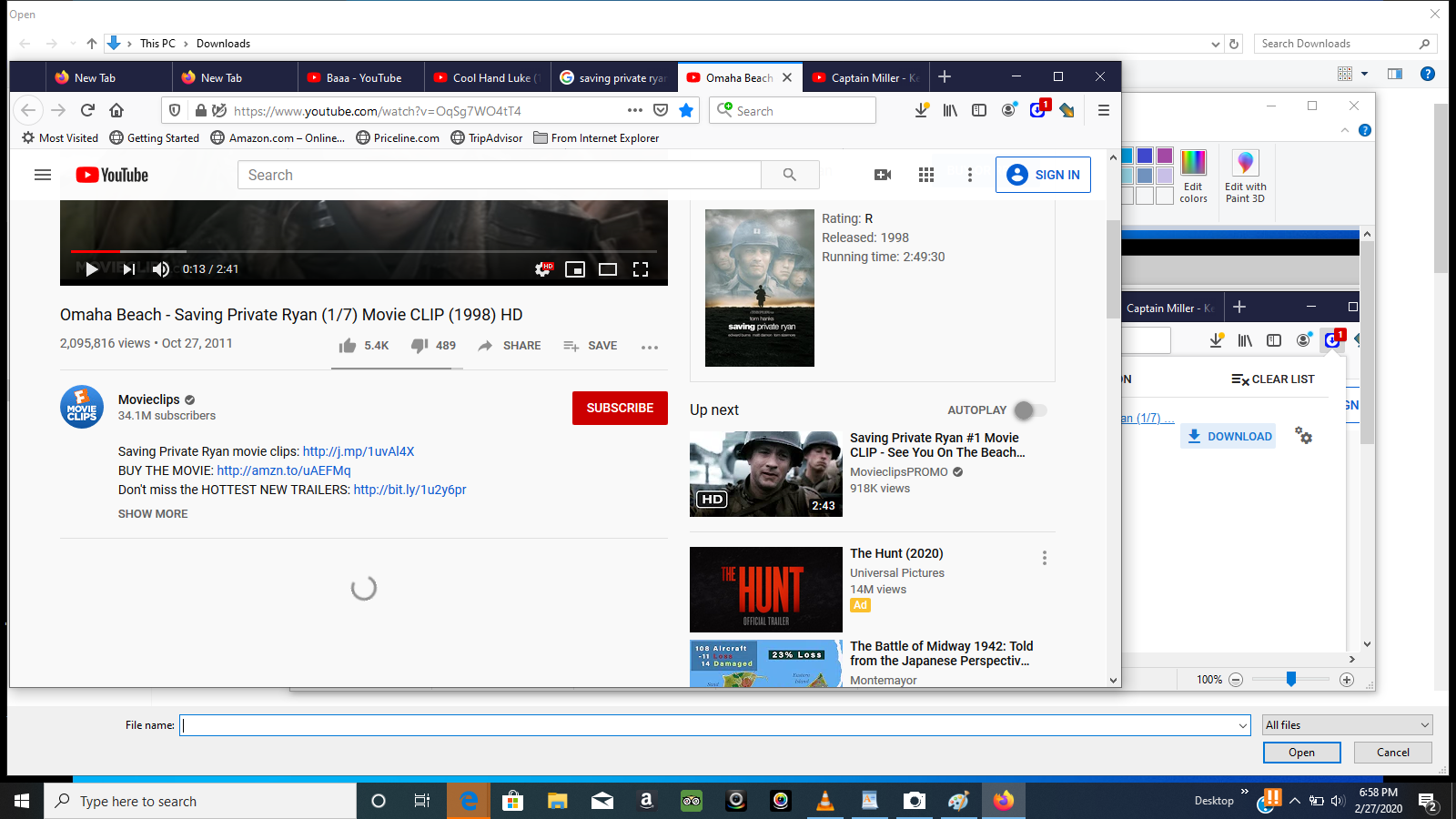This screenshot has height=819, width=1456.
Task: Enter fullscreen video mode
Action: click(x=641, y=268)
